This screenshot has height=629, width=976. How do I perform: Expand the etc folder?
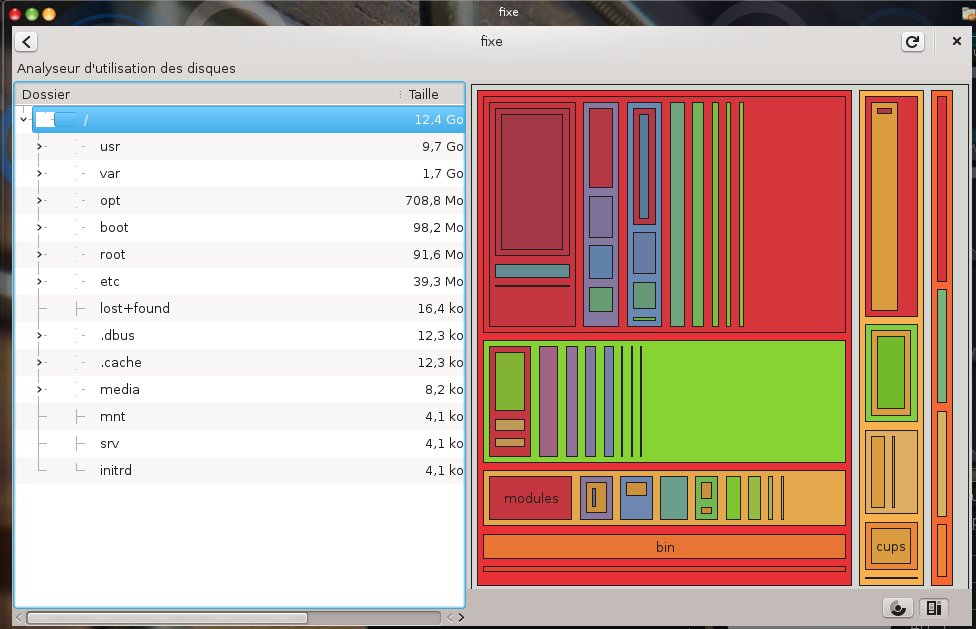40,281
